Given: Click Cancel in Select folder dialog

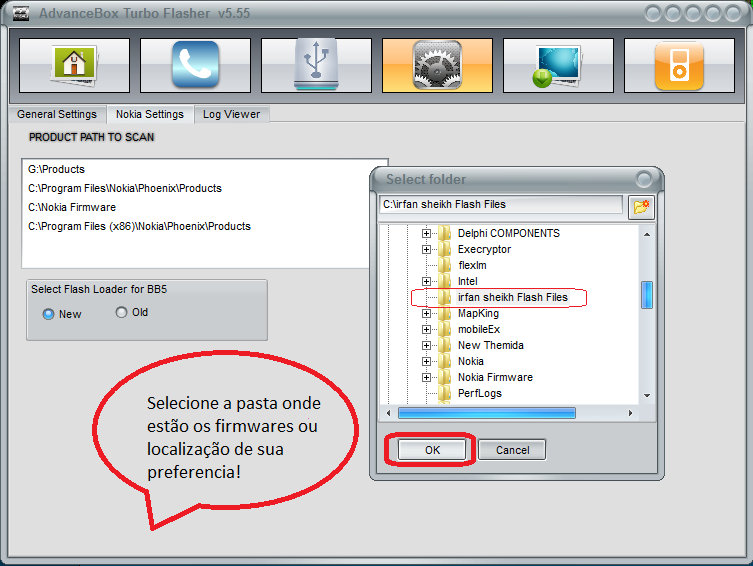Looking at the screenshot, I should [x=512, y=450].
